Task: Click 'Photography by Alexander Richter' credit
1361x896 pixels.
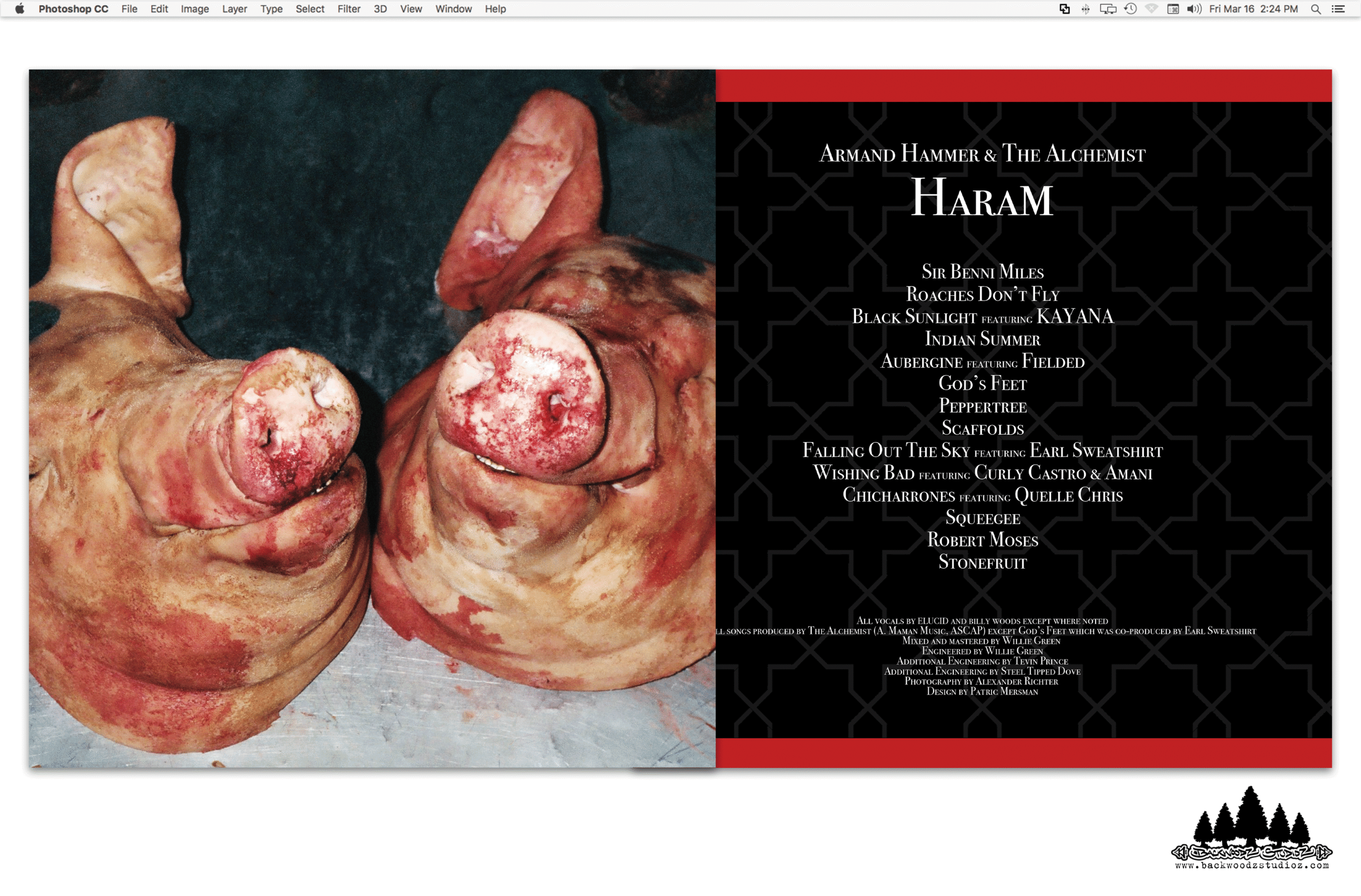Action: point(981,682)
